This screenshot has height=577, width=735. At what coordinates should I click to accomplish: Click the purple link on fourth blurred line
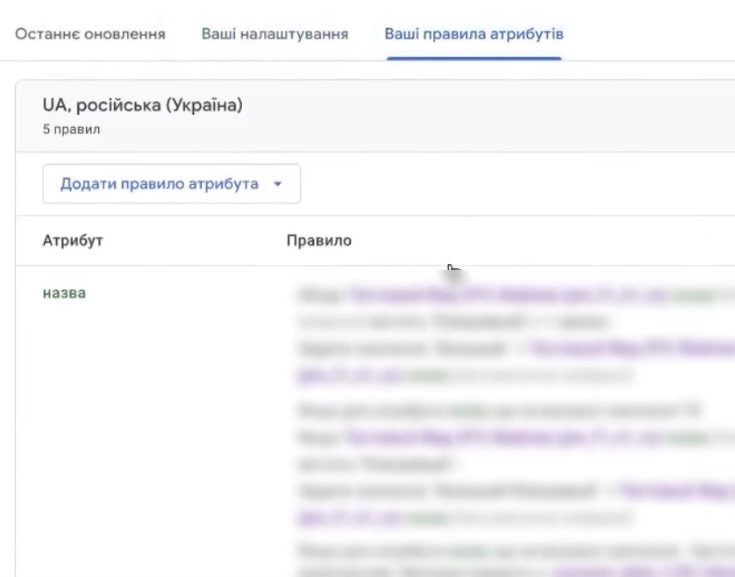(350, 375)
